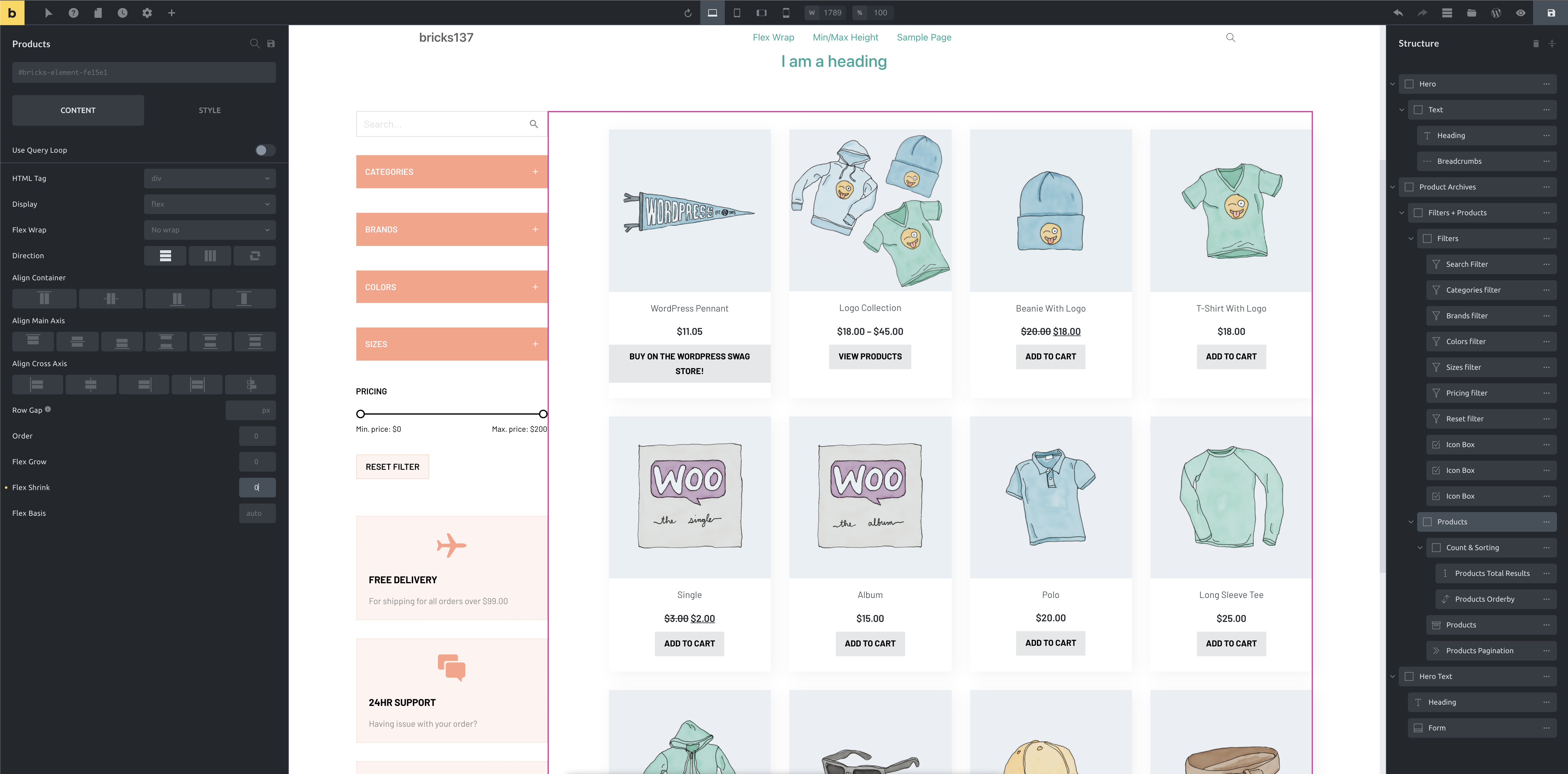Viewport: 1568px width, 774px height.
Task: Click the Flex Shrink input field
Action: tap(257, 487)
